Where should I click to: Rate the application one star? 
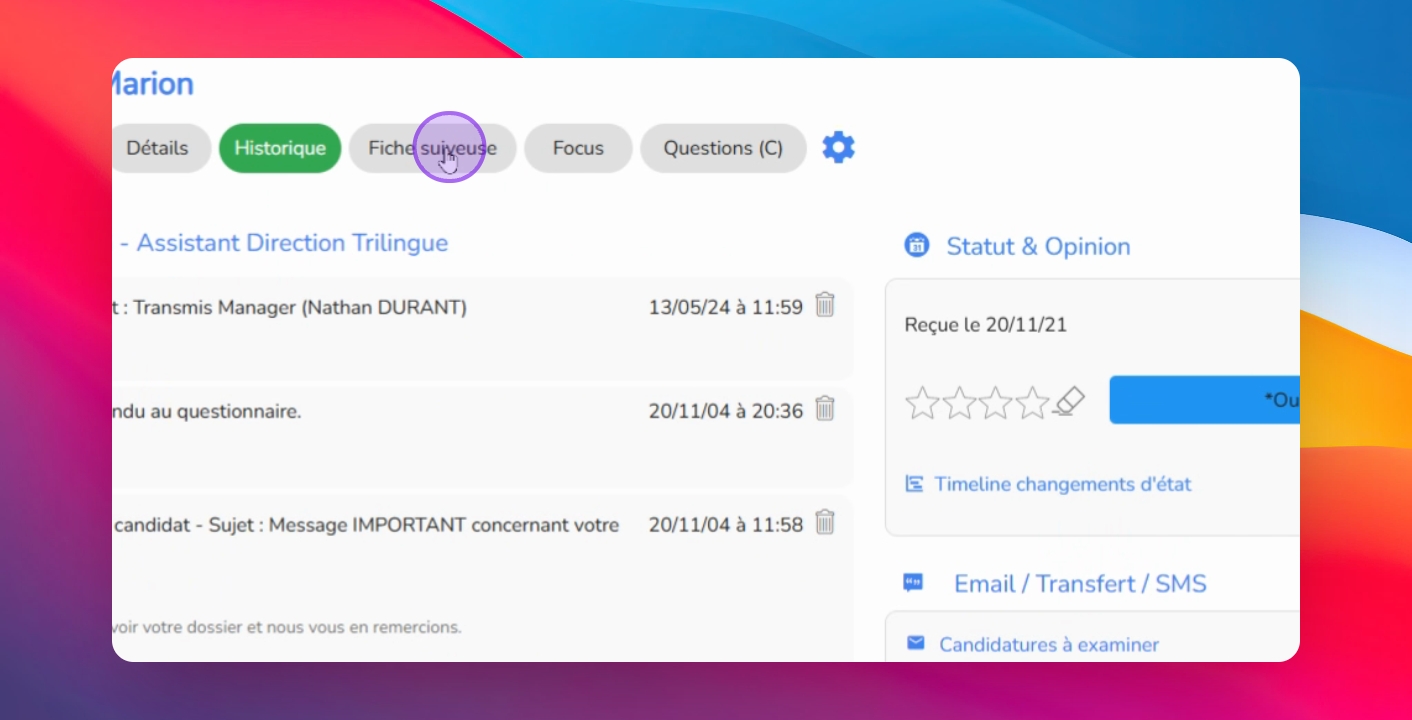[922, 403]
